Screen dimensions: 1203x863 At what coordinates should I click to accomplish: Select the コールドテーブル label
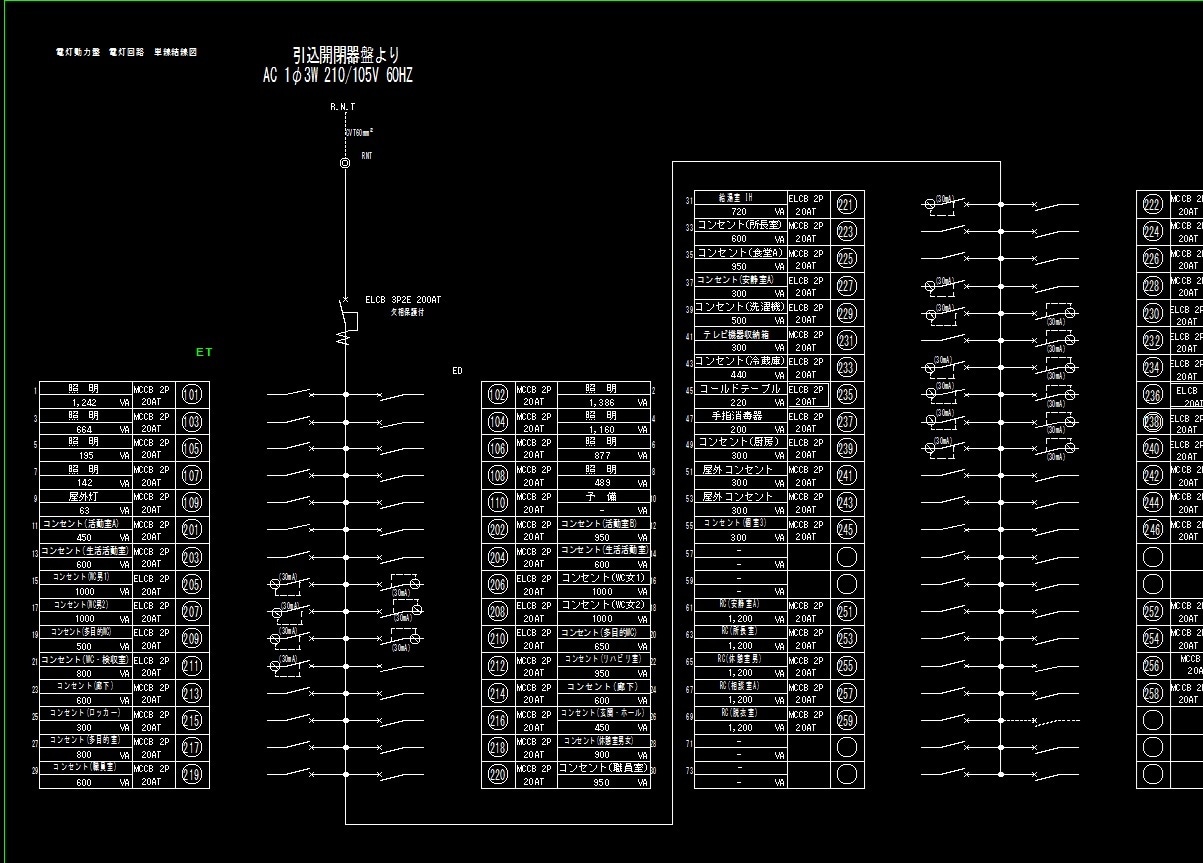(x=739, y=388)
